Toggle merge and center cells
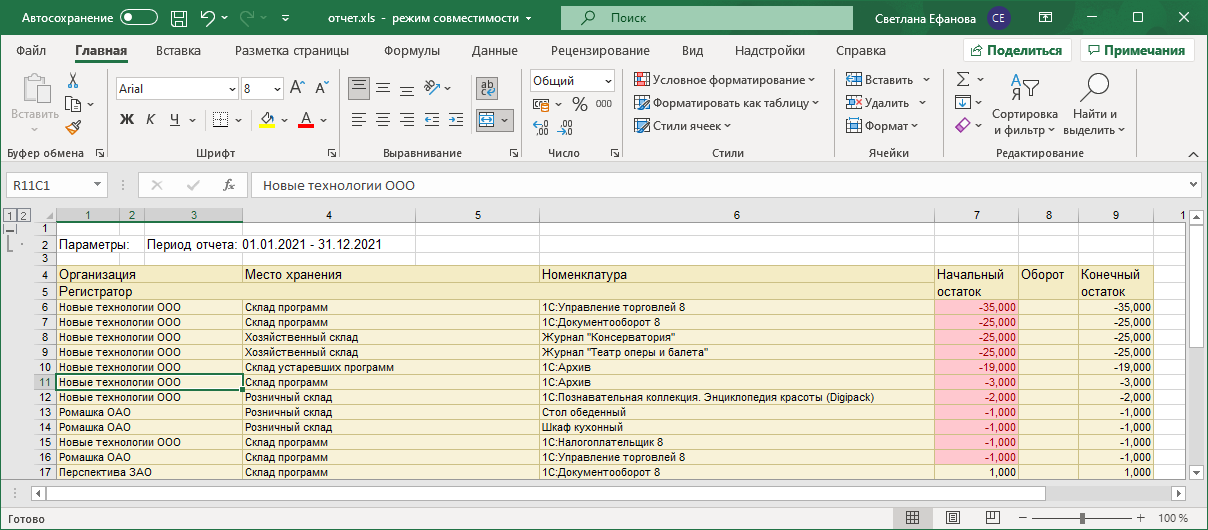The height and width of the screenshot is (530, 1208). [487, 120]
